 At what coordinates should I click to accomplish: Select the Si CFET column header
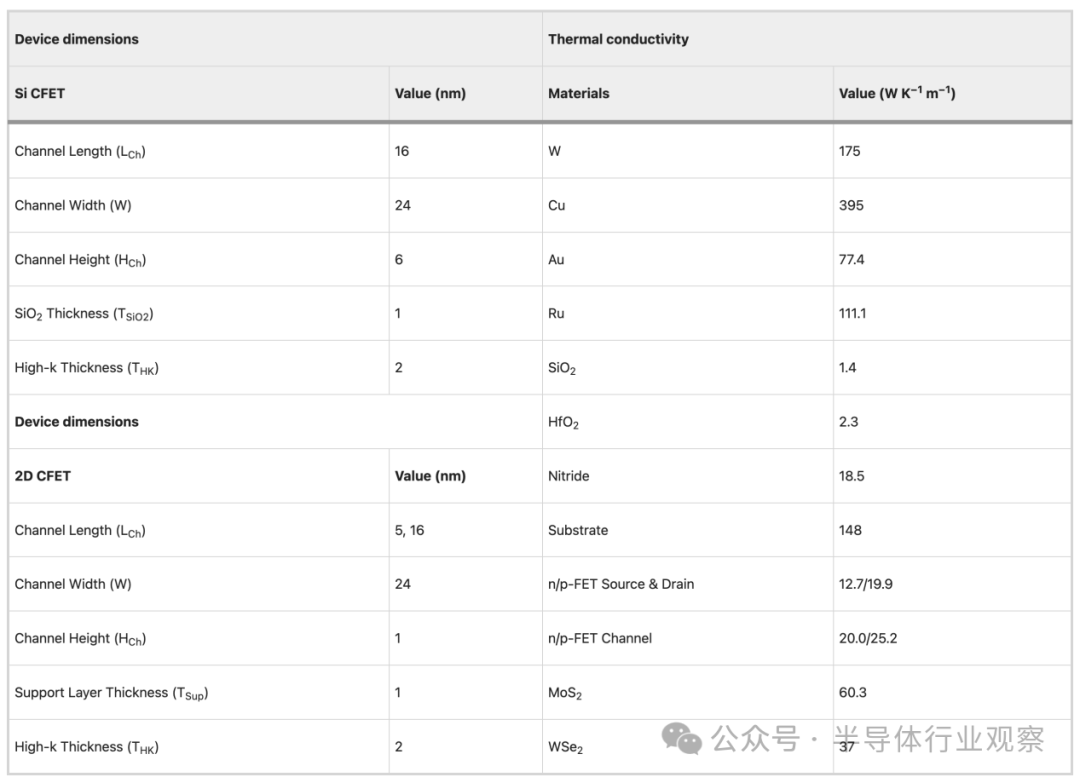40,93
